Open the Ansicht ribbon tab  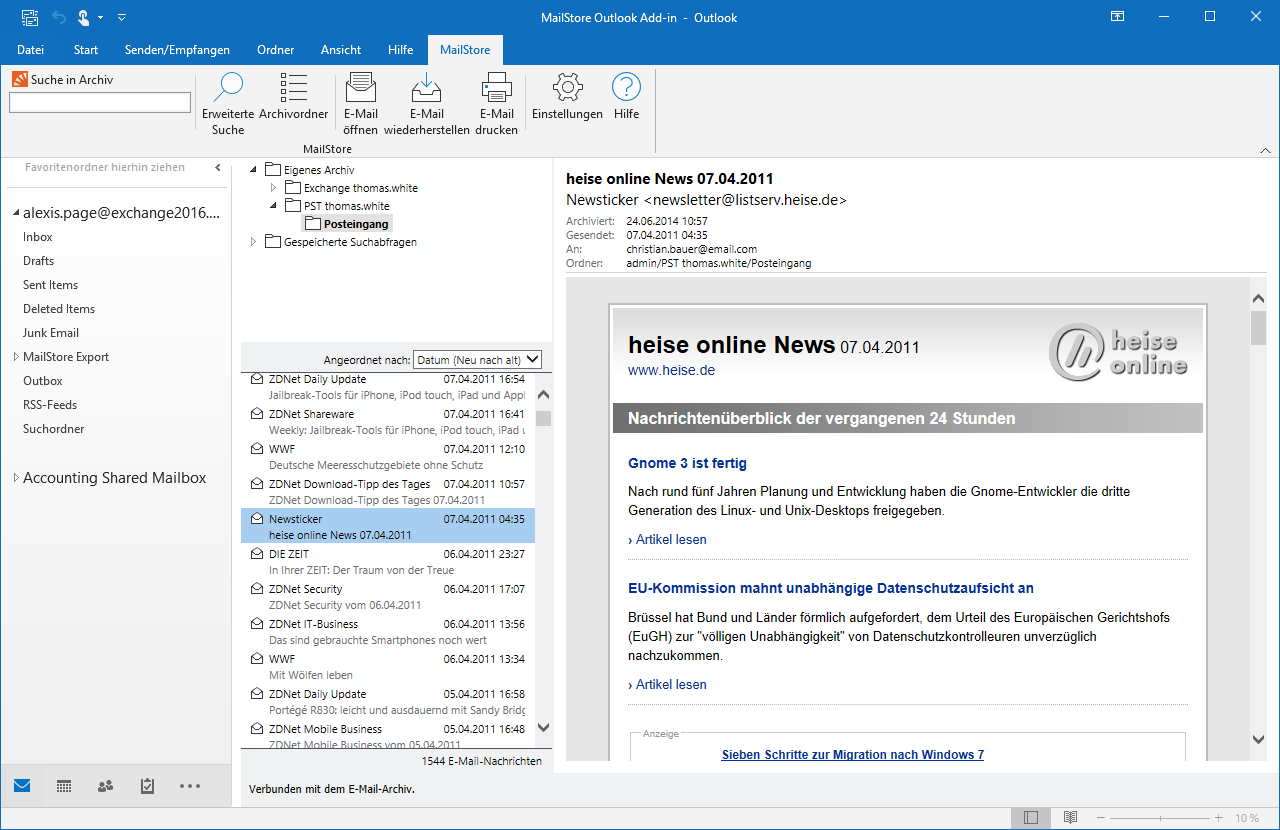340,49
